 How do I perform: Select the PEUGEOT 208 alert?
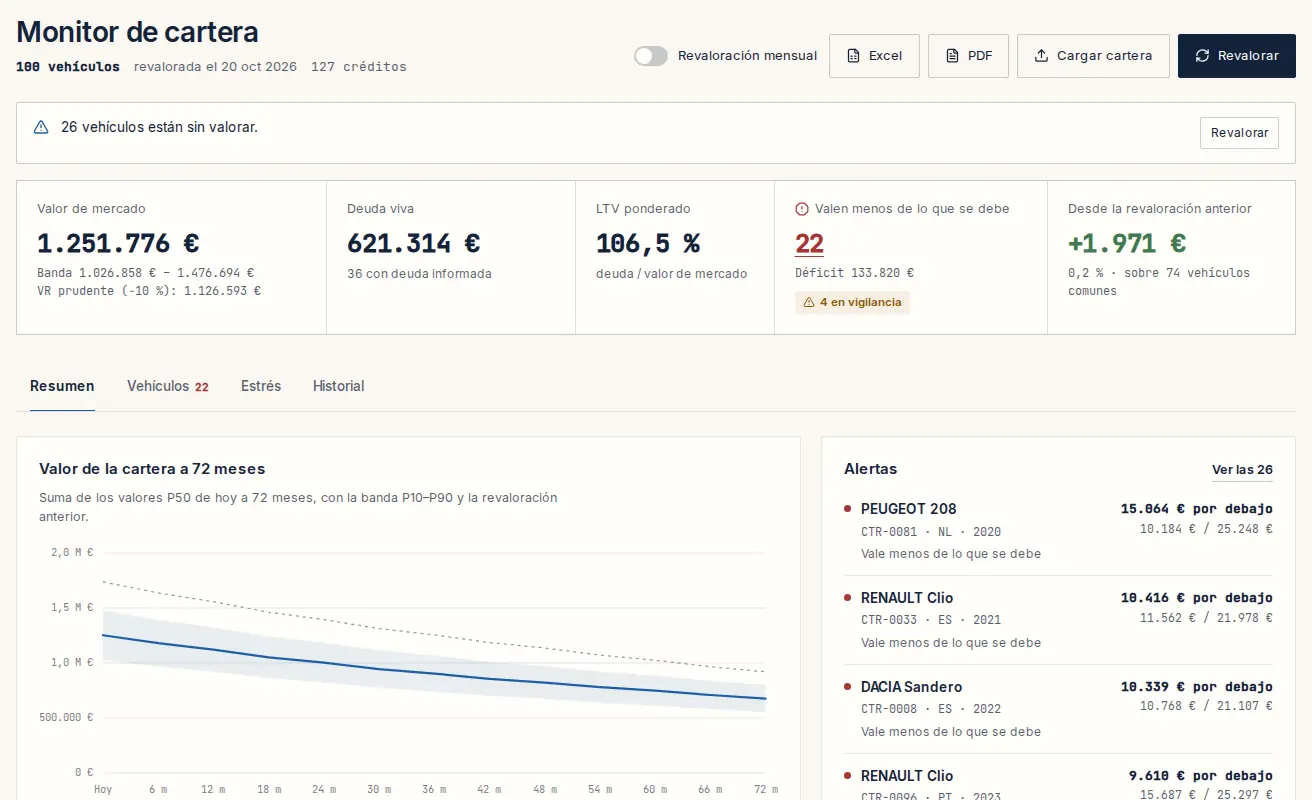pos(1058,531)
